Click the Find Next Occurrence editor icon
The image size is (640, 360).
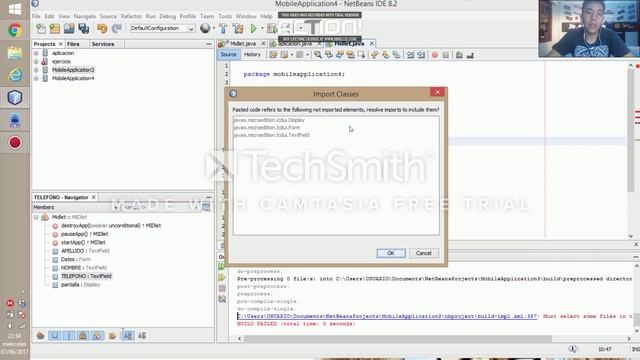(340, 55)
